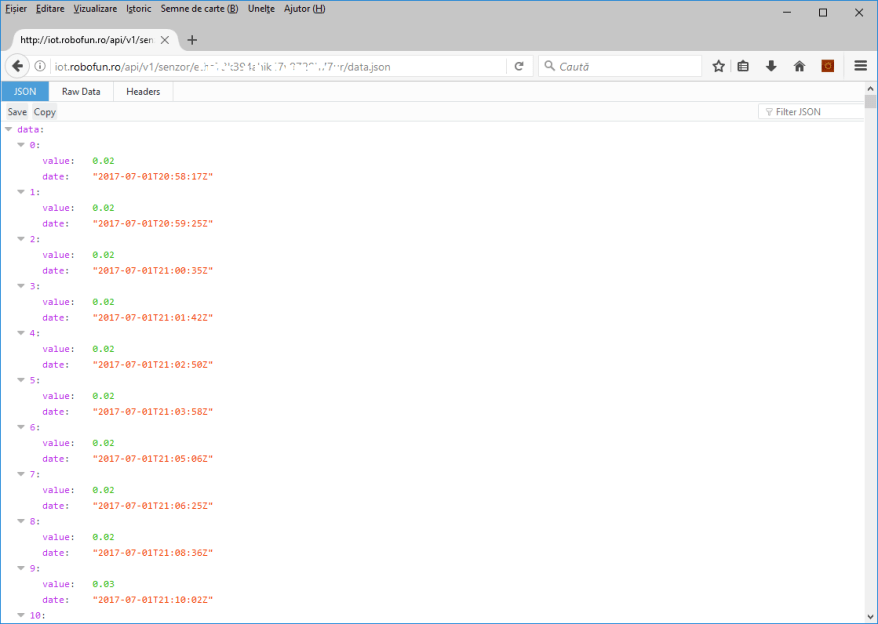Viewport: 878px width, 624px height.
Task: Open the hamburger menu
Action: 860,66
